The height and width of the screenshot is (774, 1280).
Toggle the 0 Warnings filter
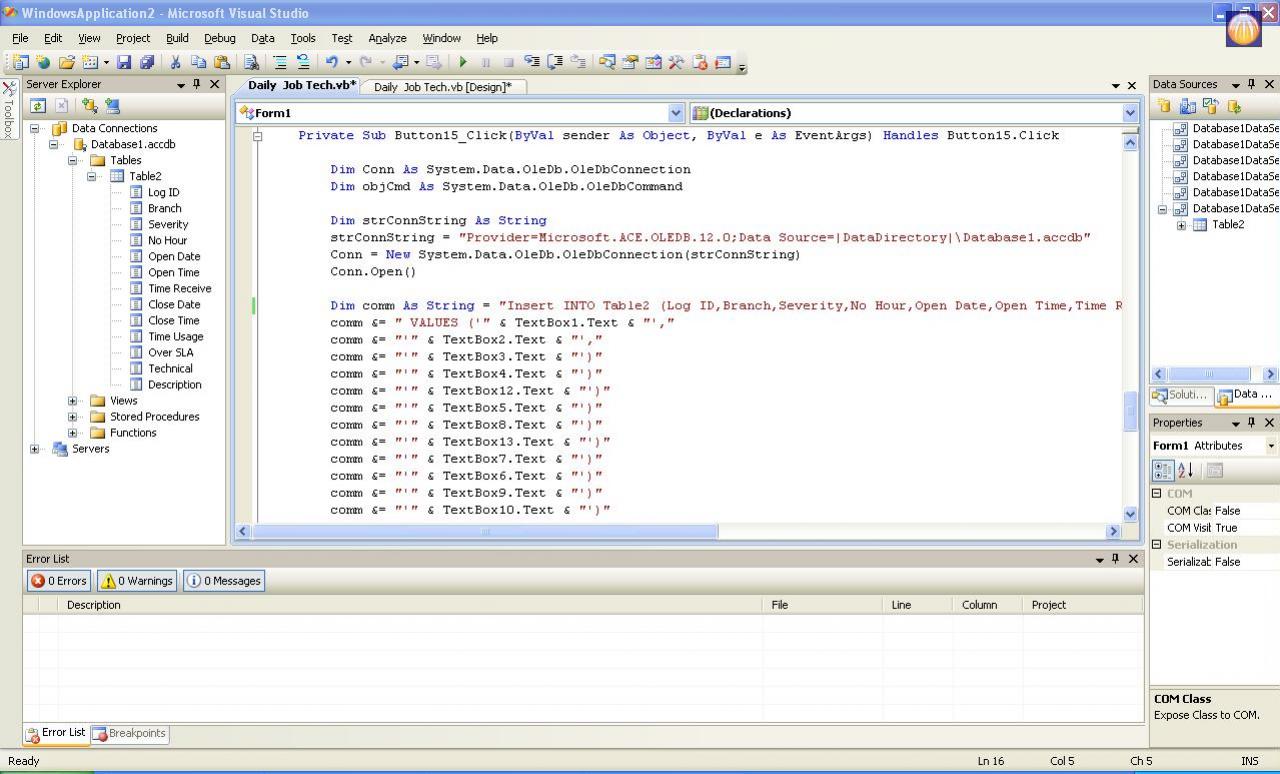(x=137, y=581)
